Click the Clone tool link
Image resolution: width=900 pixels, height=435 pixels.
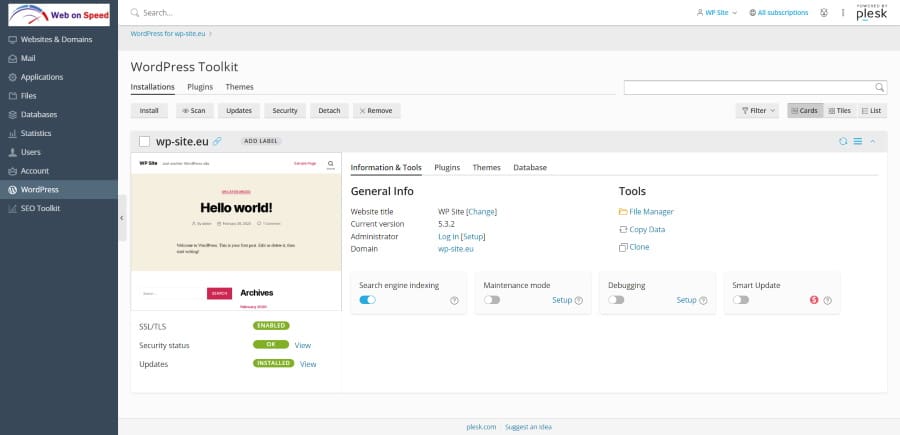[634, 247]
